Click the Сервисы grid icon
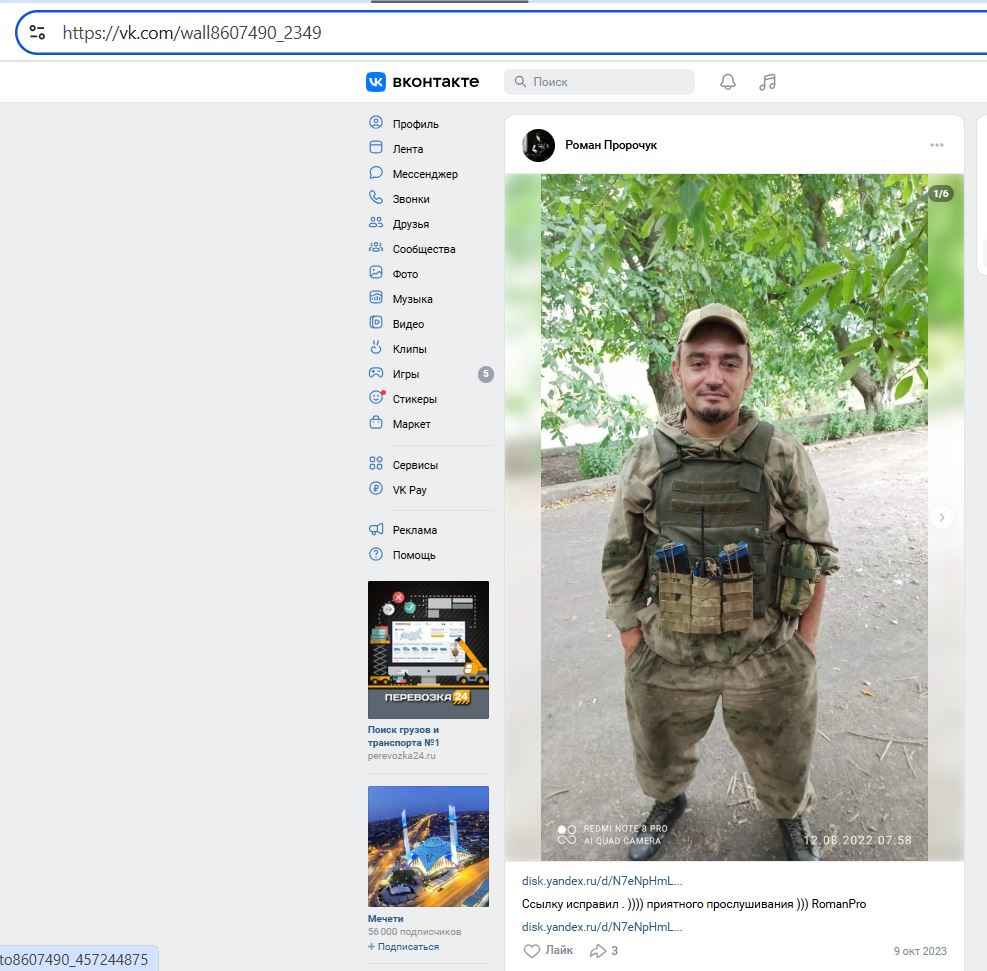The image size is (987, 971). click(376, 464)
